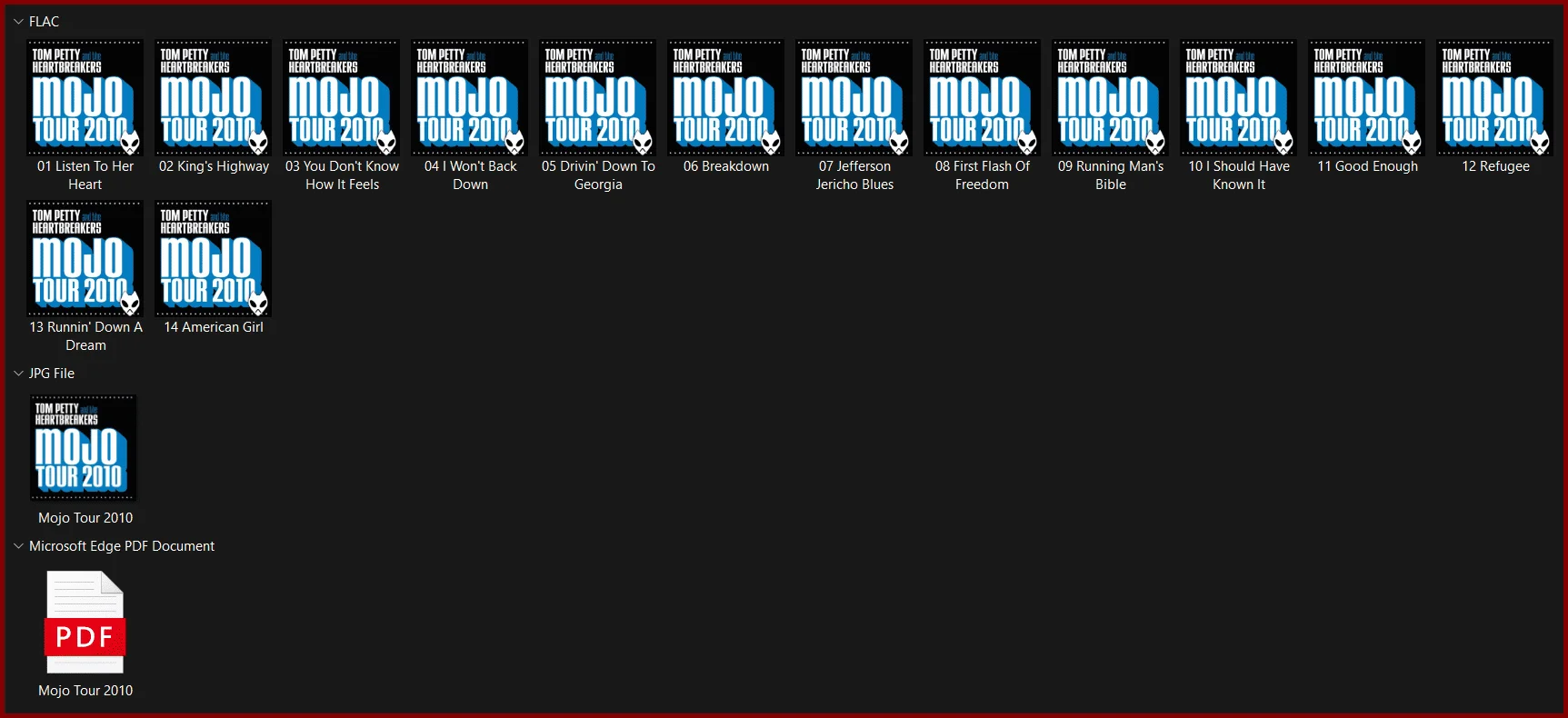Viewport: 1568px width, 718px height.
Task: Select the 01 Listen To Her Heart album art icon
Action: tap(85, 97)
